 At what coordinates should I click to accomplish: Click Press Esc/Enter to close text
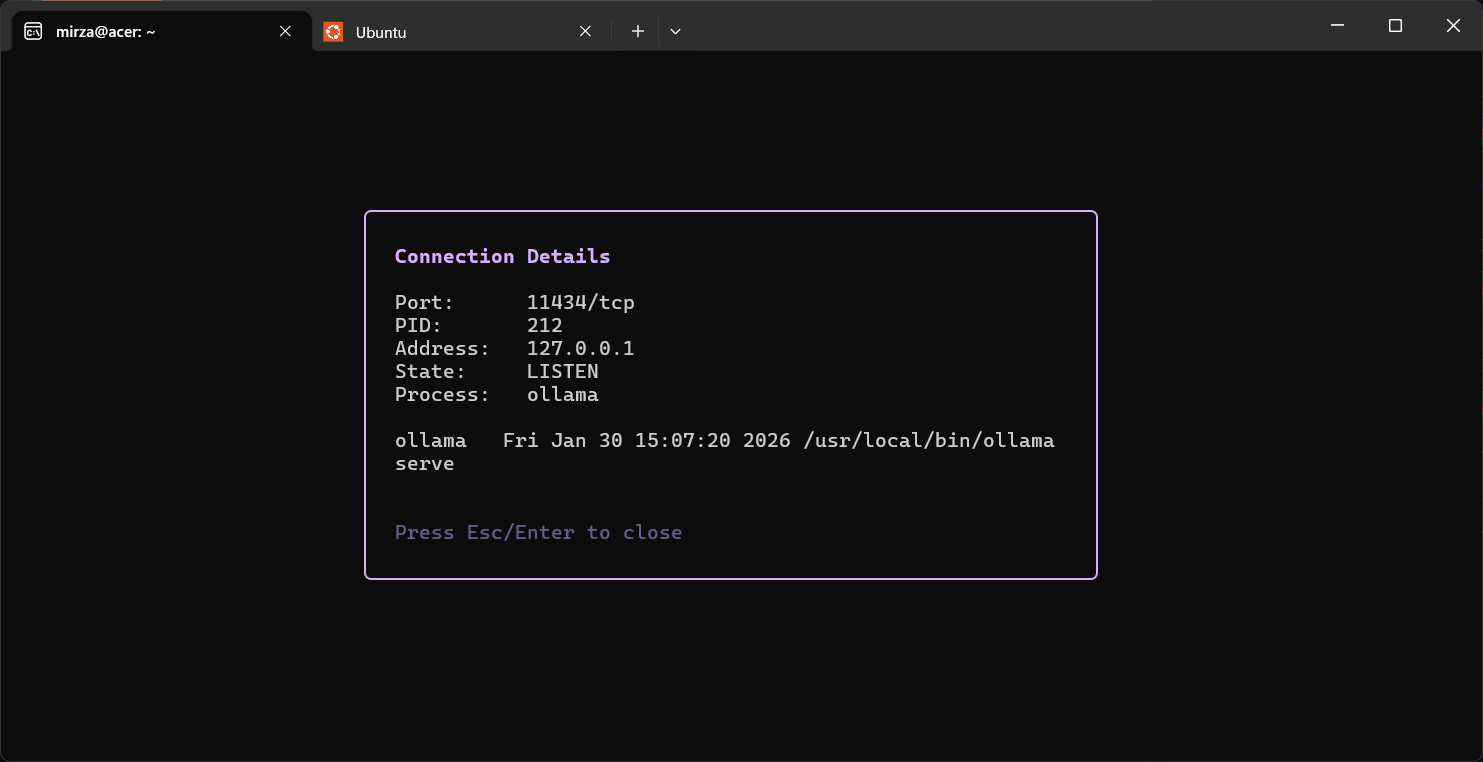[x=538, y=532]
